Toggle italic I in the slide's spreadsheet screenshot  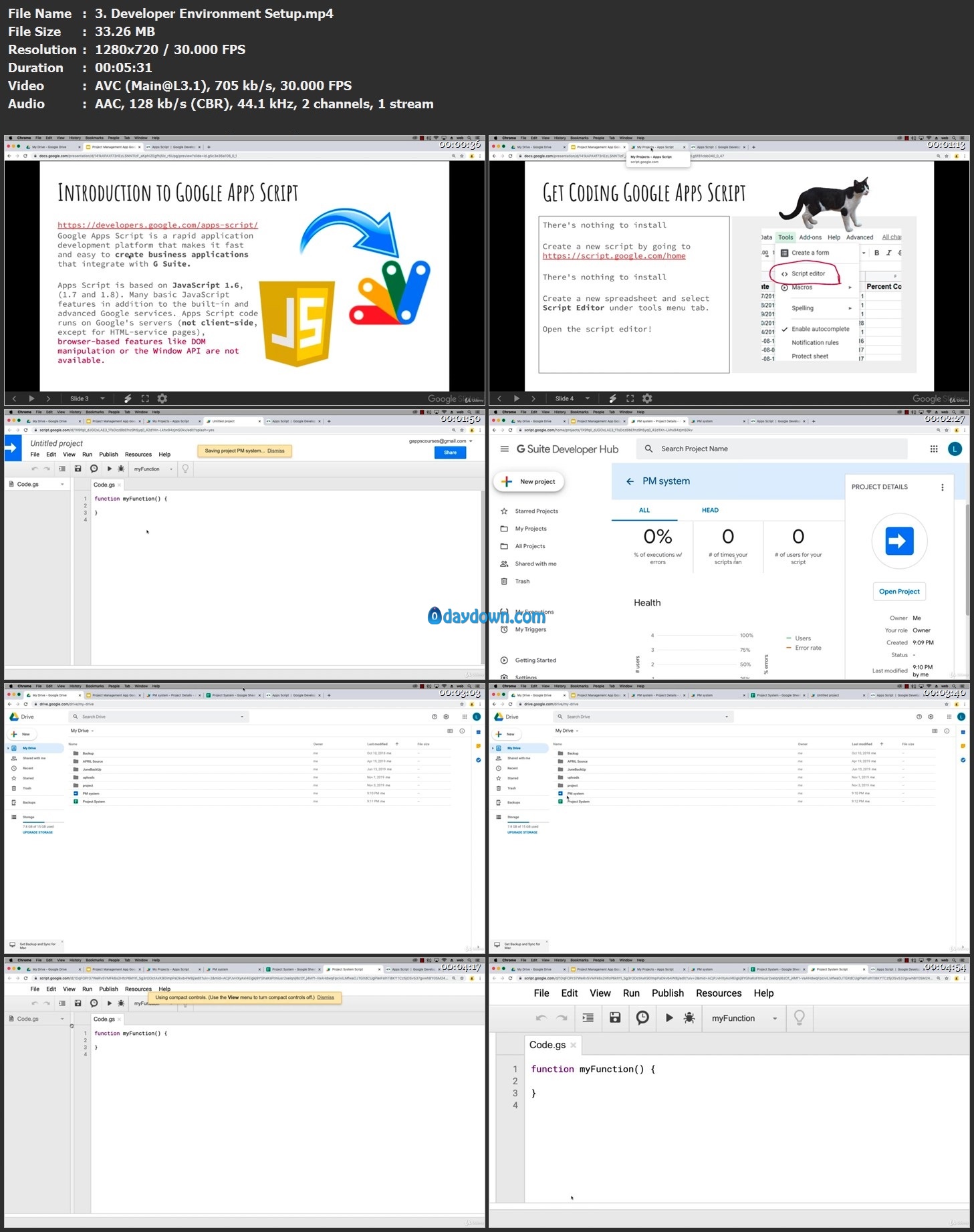click(x=888, y=253)
